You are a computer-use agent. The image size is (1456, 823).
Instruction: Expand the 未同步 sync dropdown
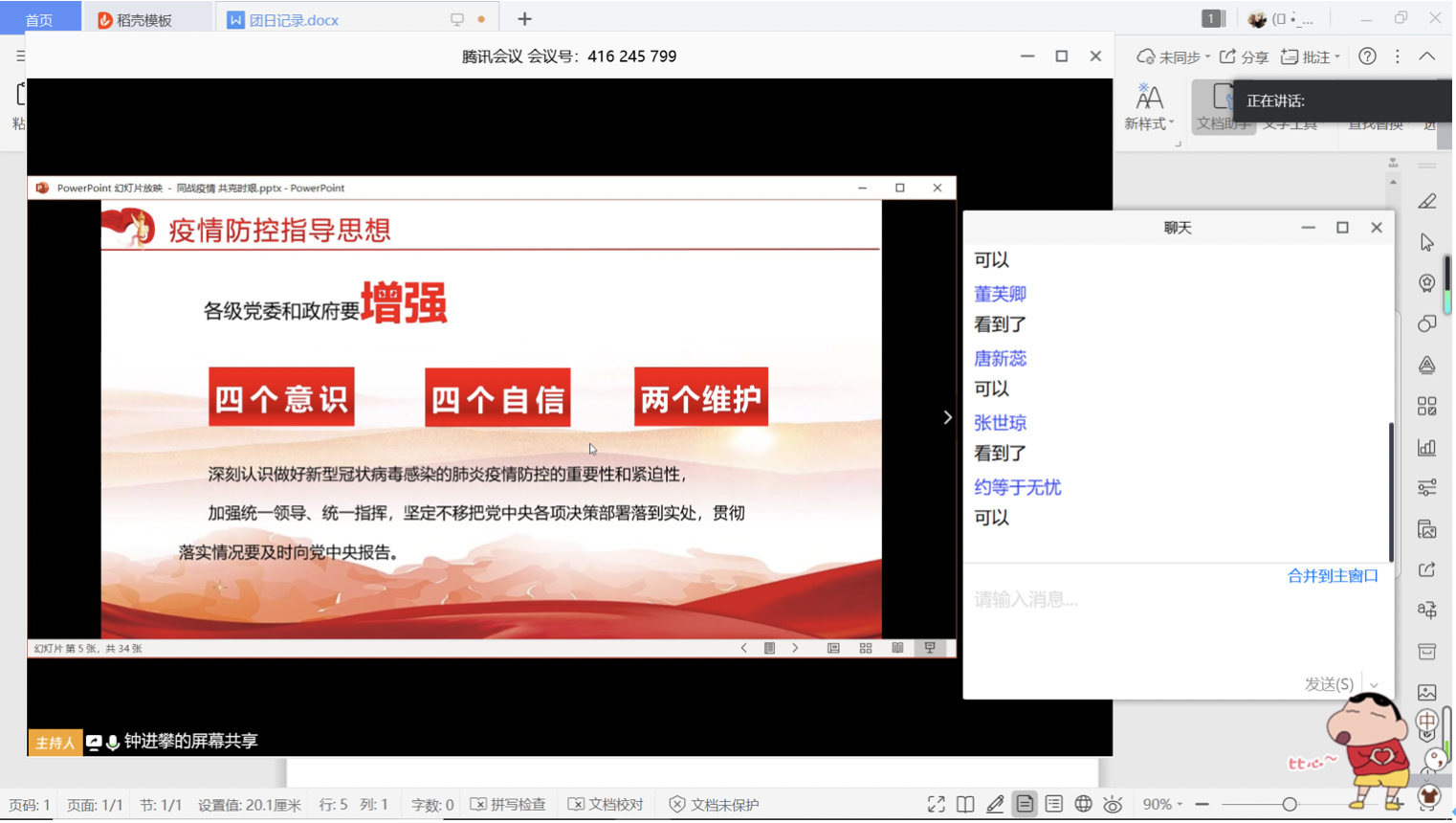[x=1176, y=57]
